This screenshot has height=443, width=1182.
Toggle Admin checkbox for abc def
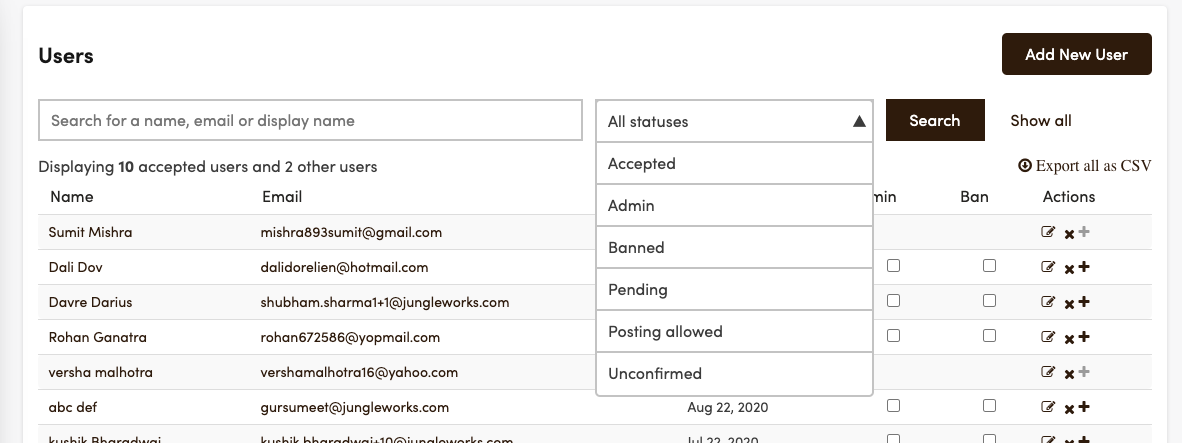893,406
